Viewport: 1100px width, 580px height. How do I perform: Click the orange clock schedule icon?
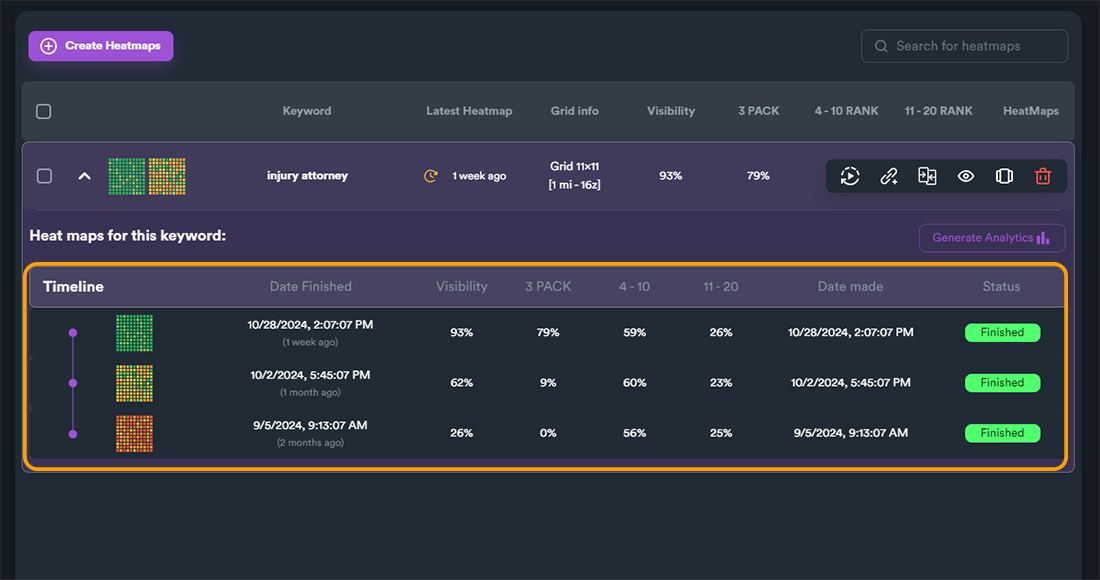tap(431, 176)
